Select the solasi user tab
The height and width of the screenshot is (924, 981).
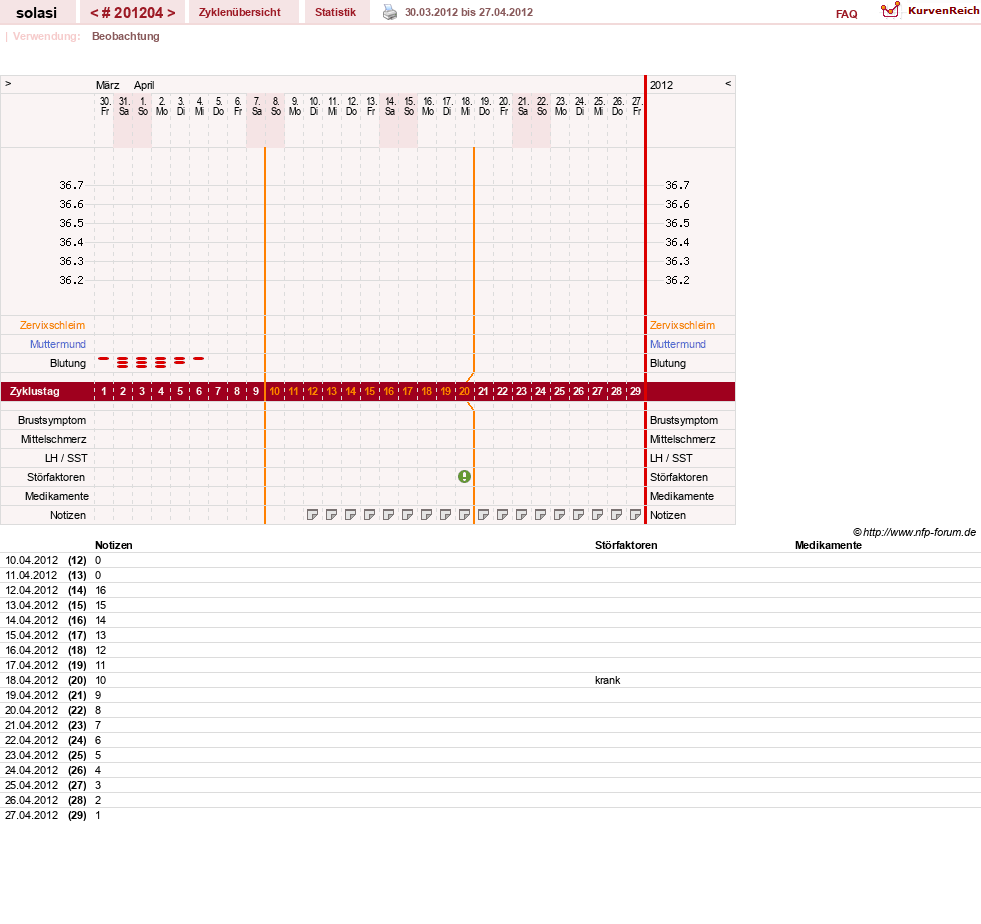[x=36, y=13]
